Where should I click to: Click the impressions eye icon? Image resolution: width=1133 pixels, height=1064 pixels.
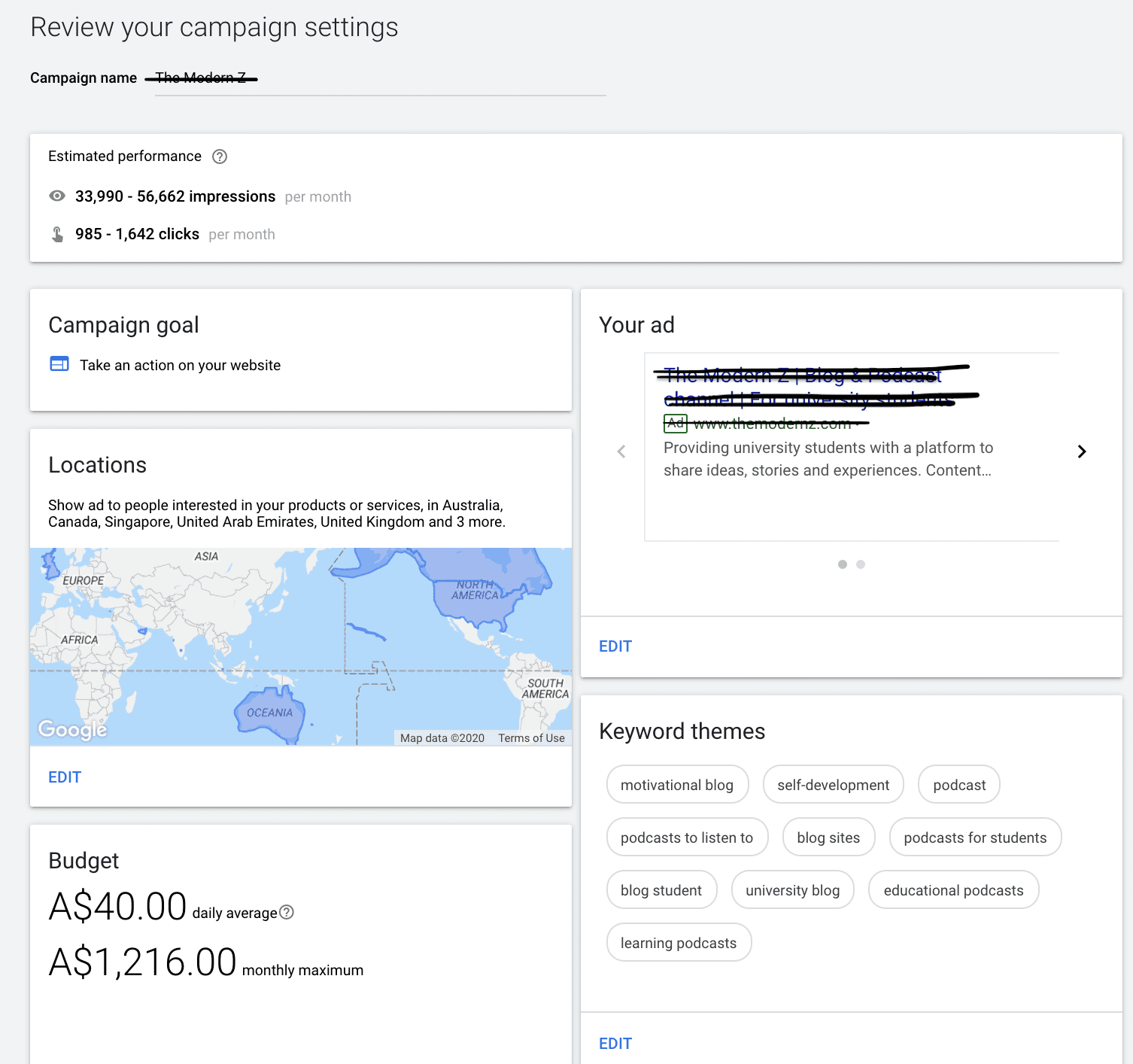[x=57, y=196]
